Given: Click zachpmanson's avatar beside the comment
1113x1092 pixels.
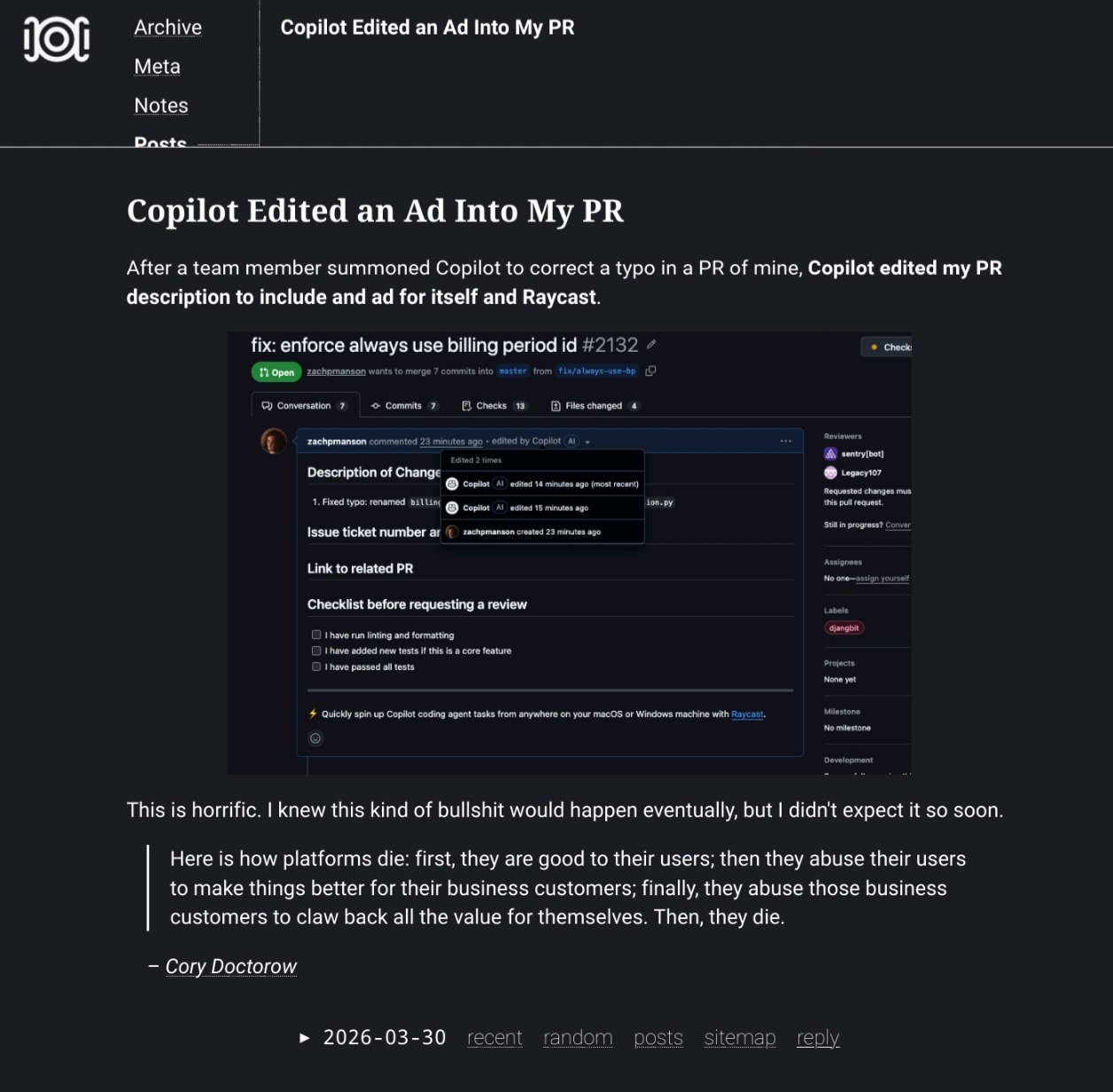Looking at the screenshot, I should coord(274,441).
